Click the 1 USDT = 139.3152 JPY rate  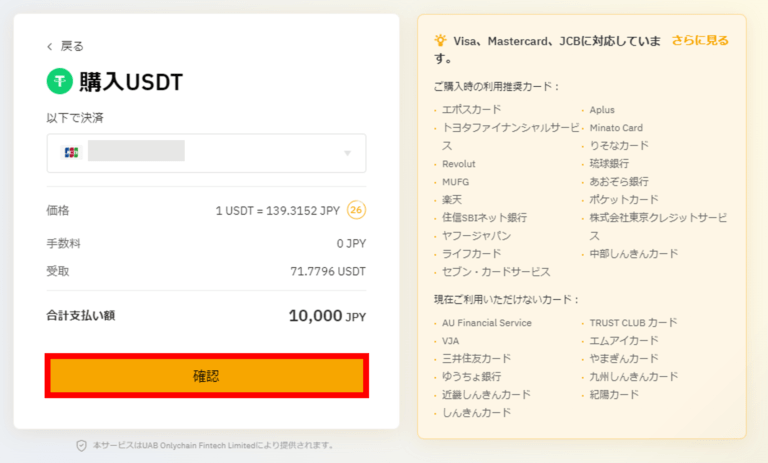(278, 211)
